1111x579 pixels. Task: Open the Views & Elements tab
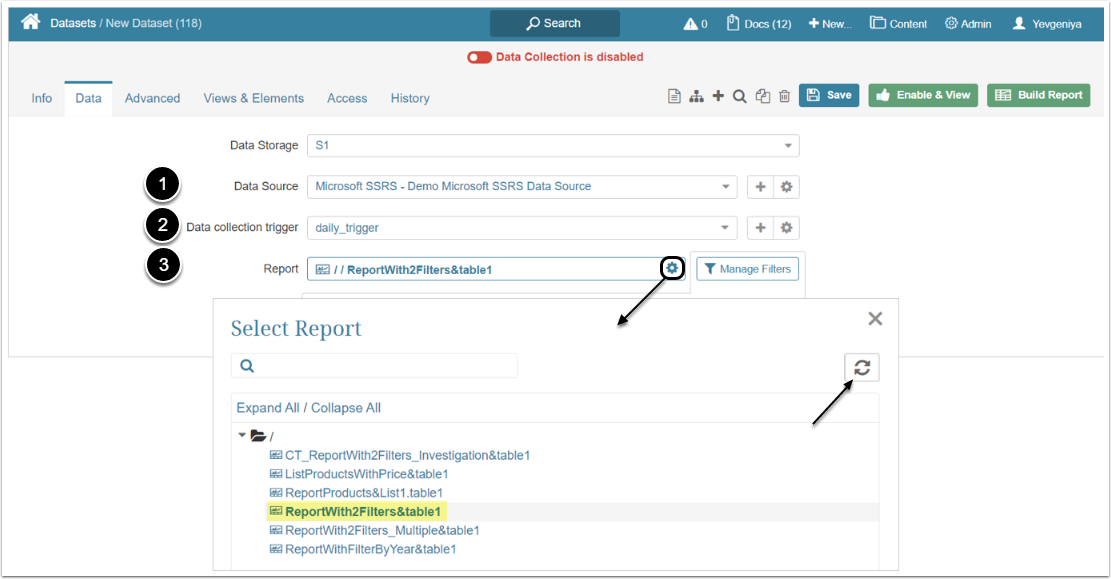[x=254, y=99]
